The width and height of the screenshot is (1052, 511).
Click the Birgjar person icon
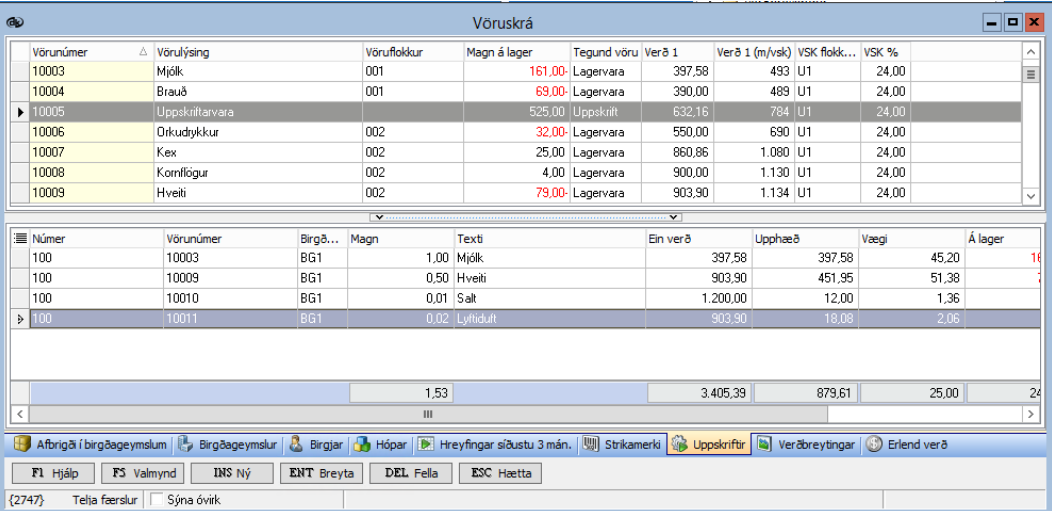pos(296,444)
